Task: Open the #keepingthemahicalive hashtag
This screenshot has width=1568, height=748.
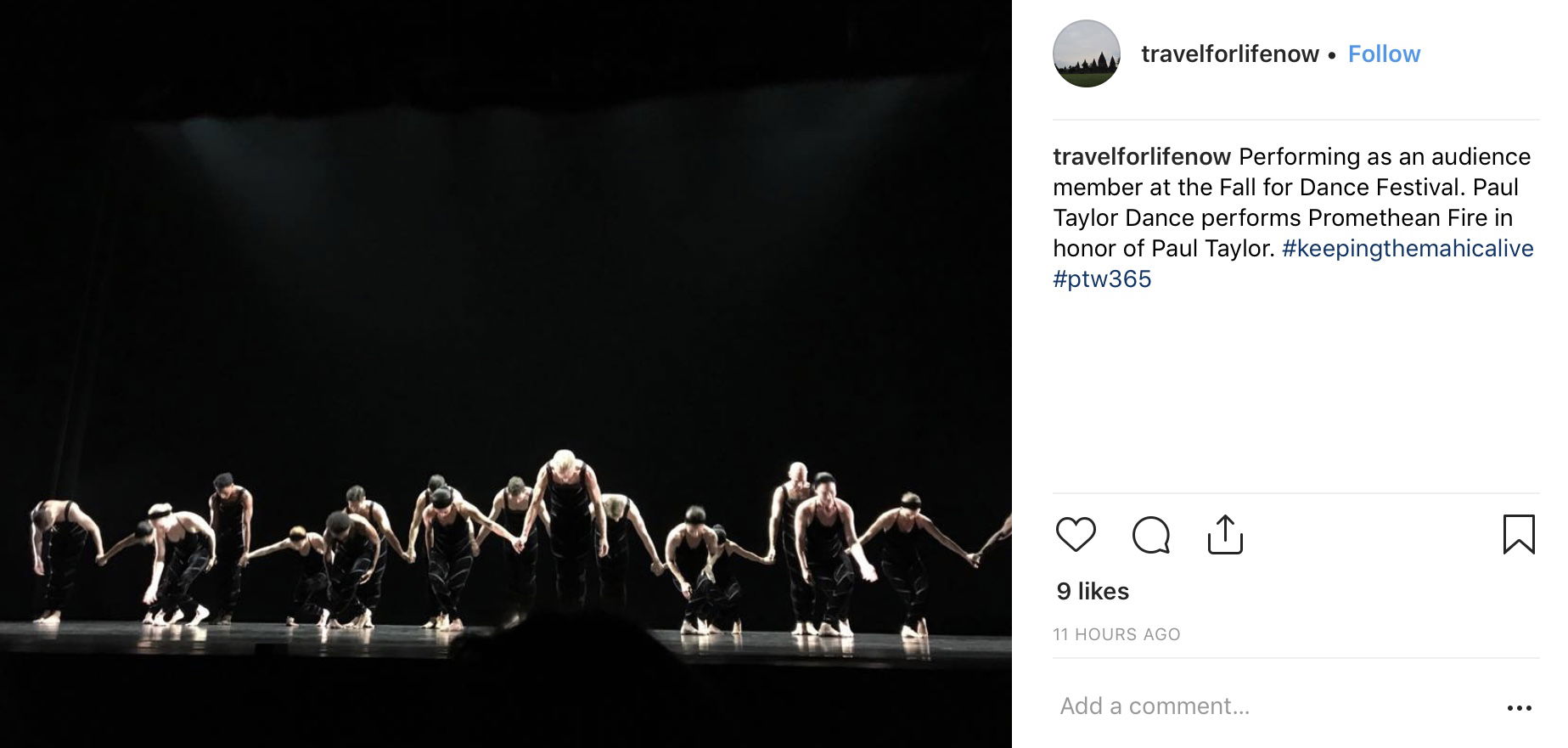Action: point(1408,248)
